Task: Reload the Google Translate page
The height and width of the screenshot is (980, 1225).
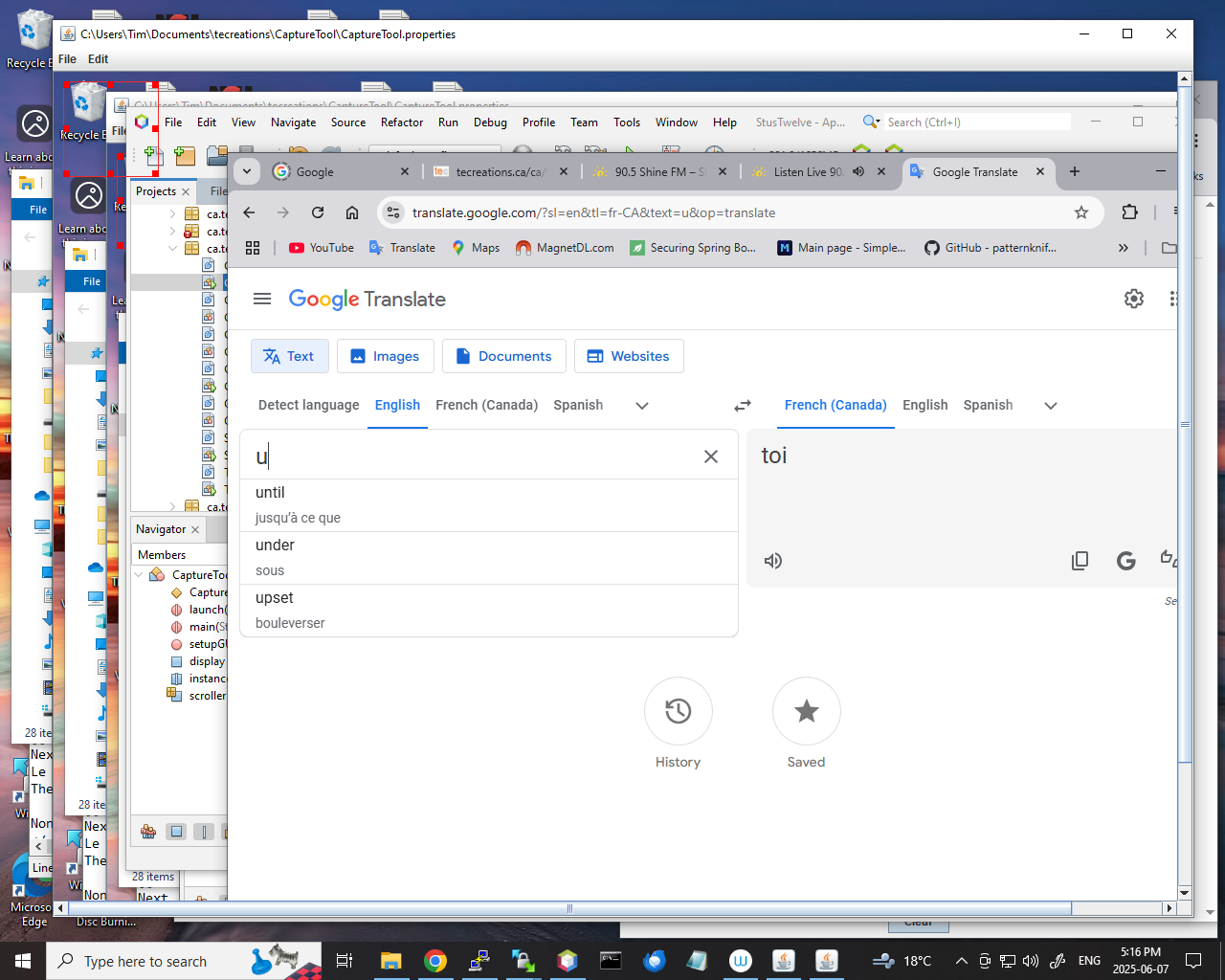Action: (318, 212)
